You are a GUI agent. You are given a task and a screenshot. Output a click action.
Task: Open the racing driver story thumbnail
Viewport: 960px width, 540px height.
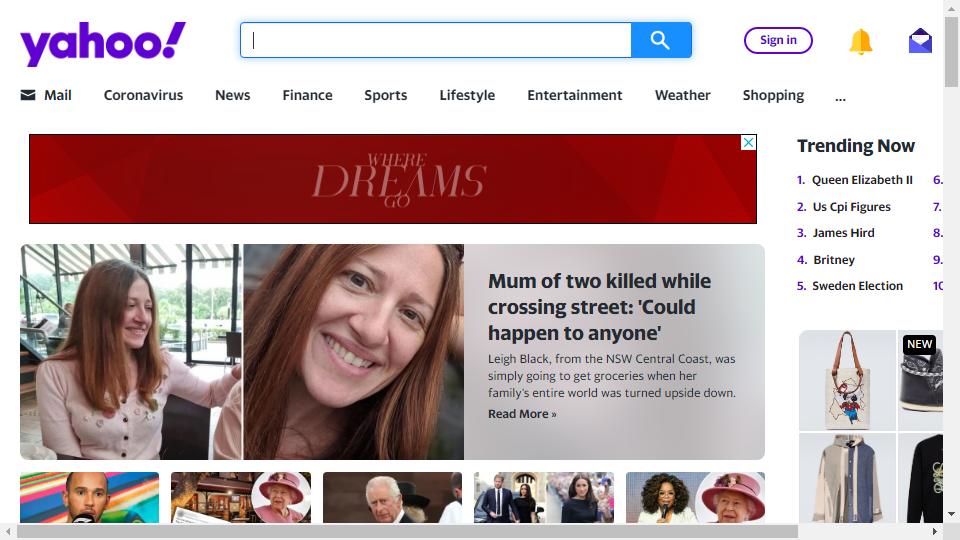coord(89,497)
